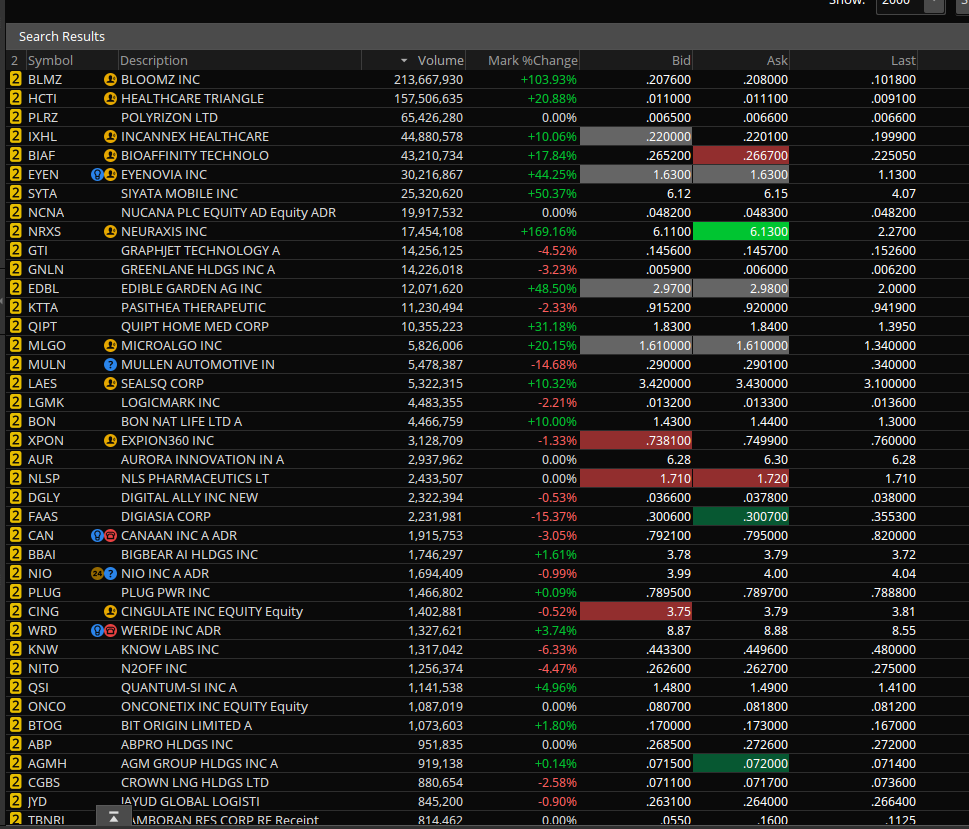
Task: Click the yellow 2 icon beside SYTA
Action: click(x=15, y=193)
